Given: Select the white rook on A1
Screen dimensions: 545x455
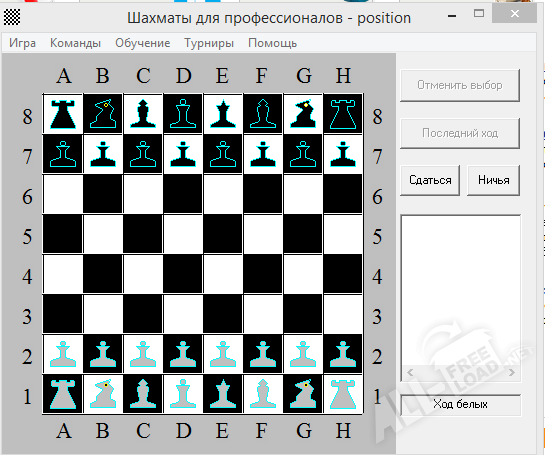Looking at the screenshot, I should tap(63, 394).
